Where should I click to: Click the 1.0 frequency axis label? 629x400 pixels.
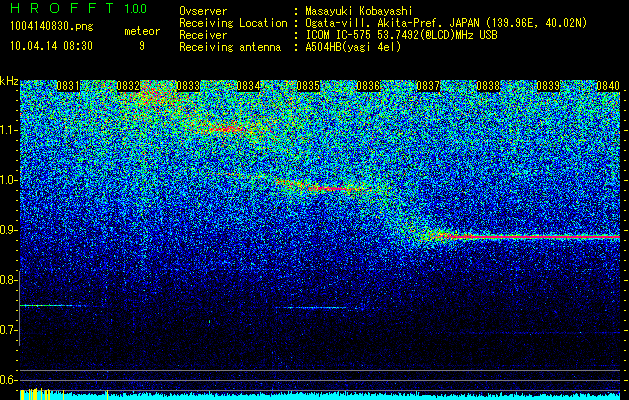(8, 180)
